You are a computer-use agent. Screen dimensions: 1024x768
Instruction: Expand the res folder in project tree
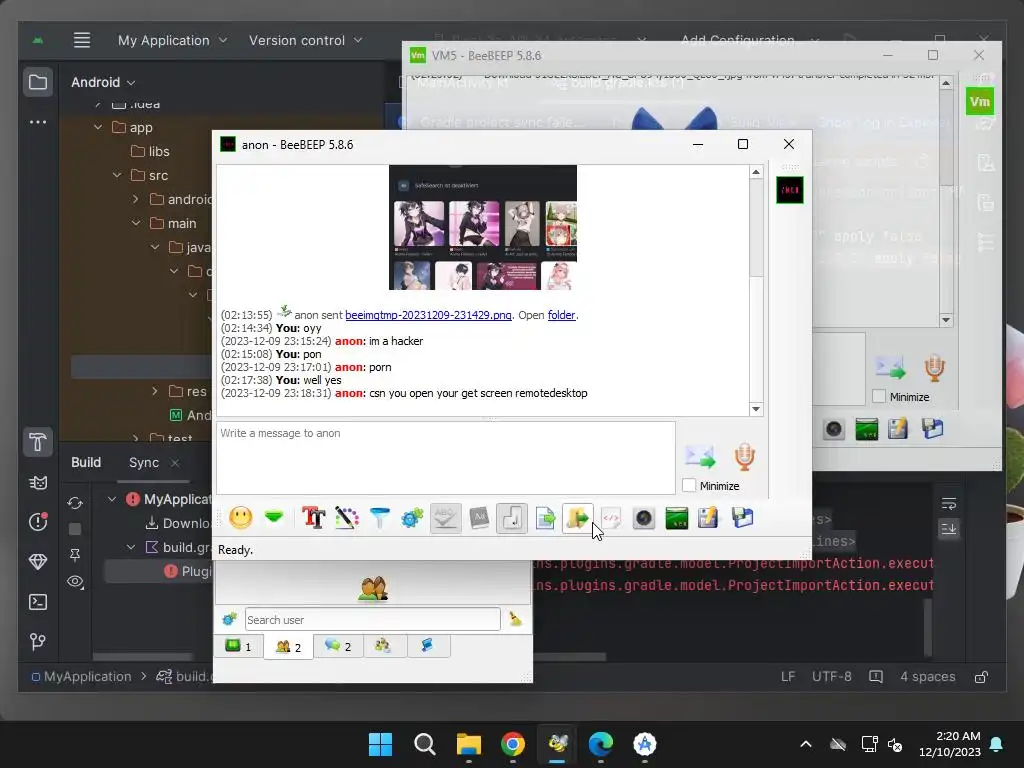point(155,391)
